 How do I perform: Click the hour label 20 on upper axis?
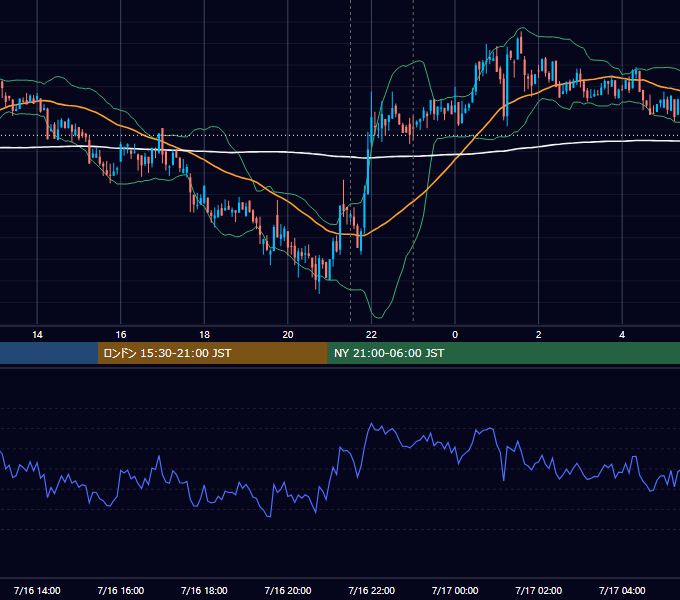click(x=288, y=335)
